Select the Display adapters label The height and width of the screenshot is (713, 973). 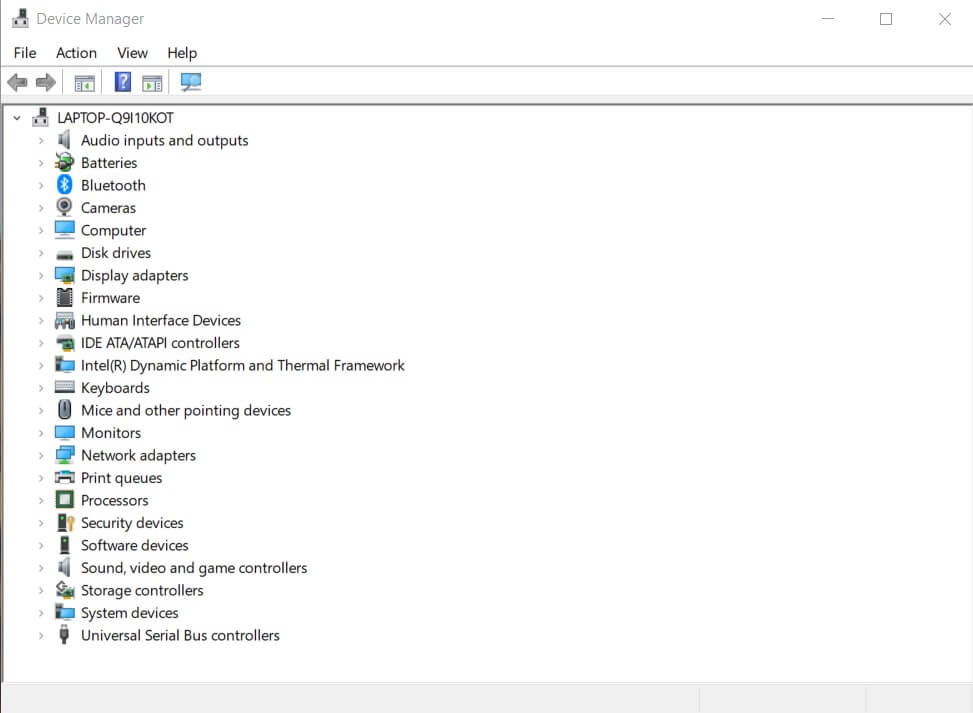[x=135, y=276]
